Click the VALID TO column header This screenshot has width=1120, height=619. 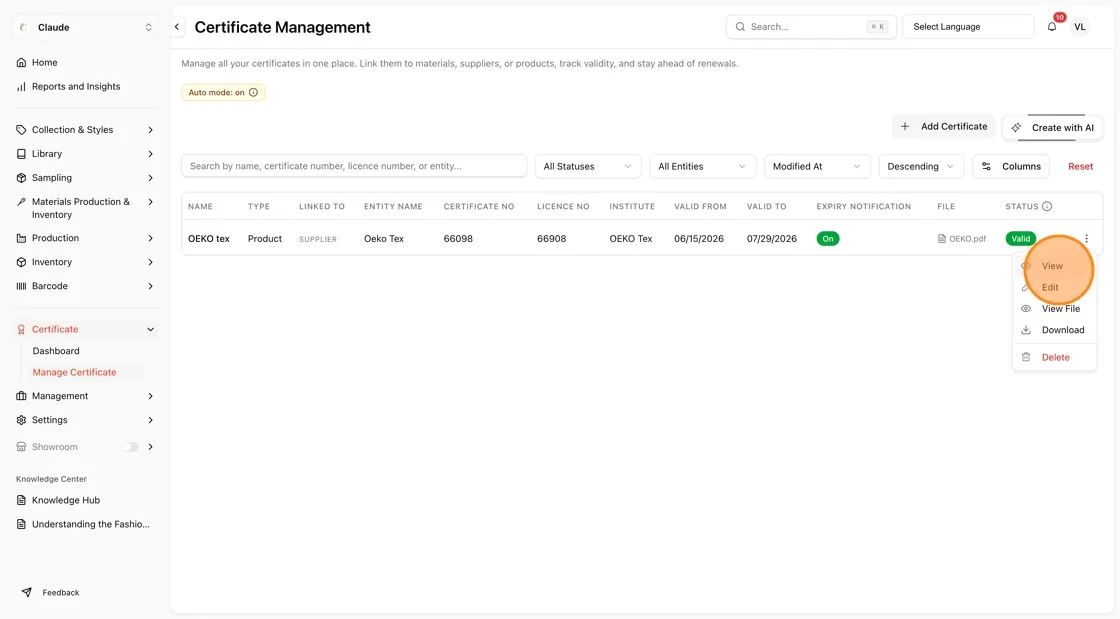766,206
